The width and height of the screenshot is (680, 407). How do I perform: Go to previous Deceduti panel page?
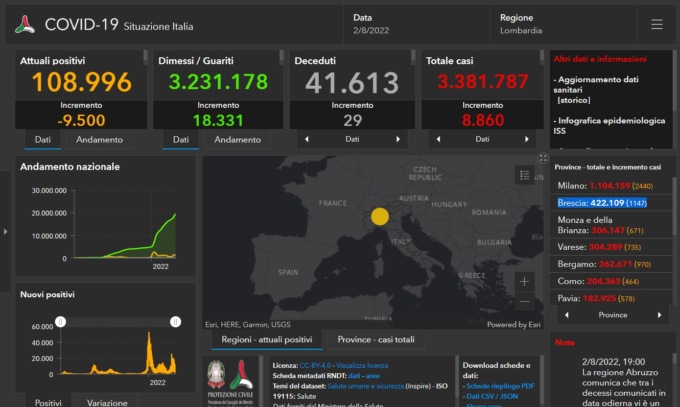click(307, 139)
